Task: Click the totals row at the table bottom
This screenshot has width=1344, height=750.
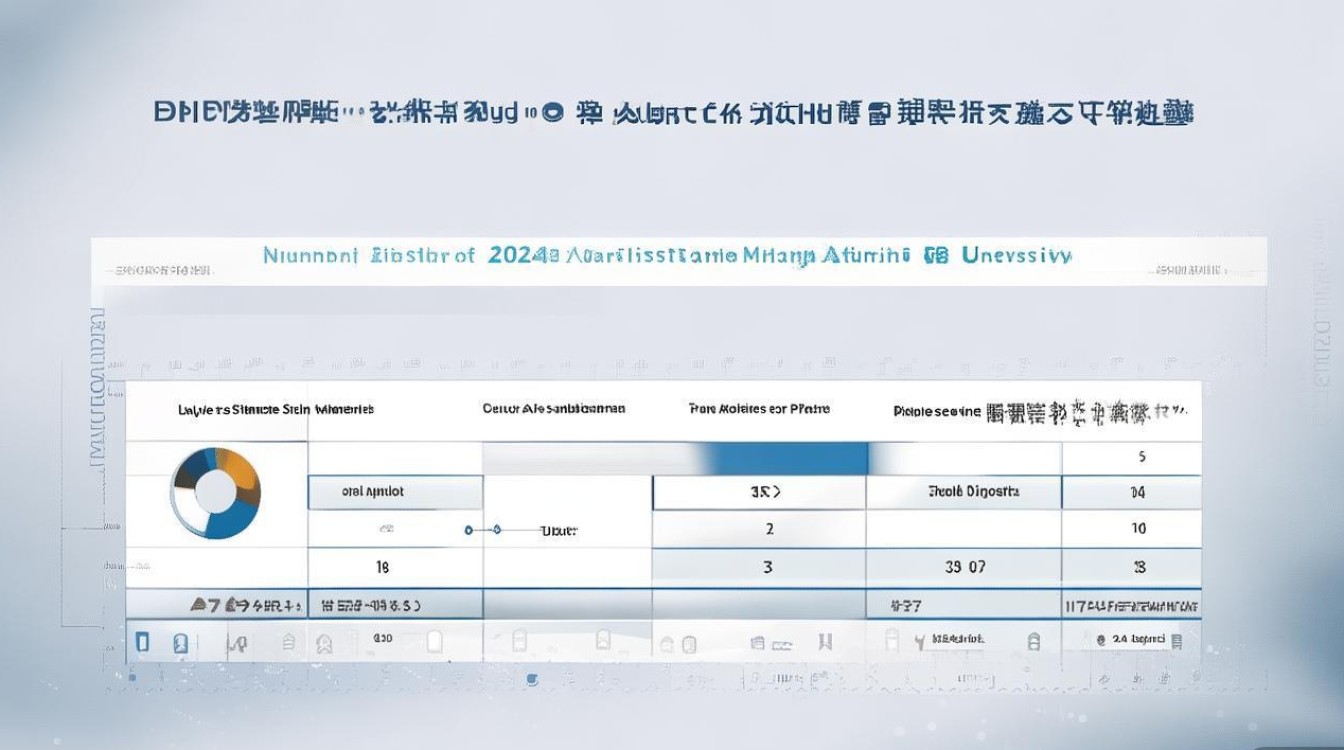Action: click(x=672, y=604)
